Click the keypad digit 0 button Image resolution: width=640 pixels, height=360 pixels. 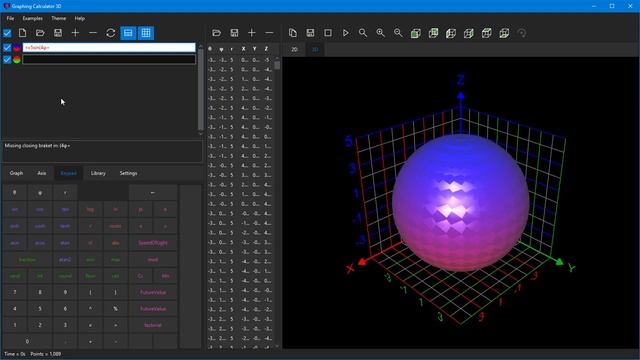coord(27,341)
